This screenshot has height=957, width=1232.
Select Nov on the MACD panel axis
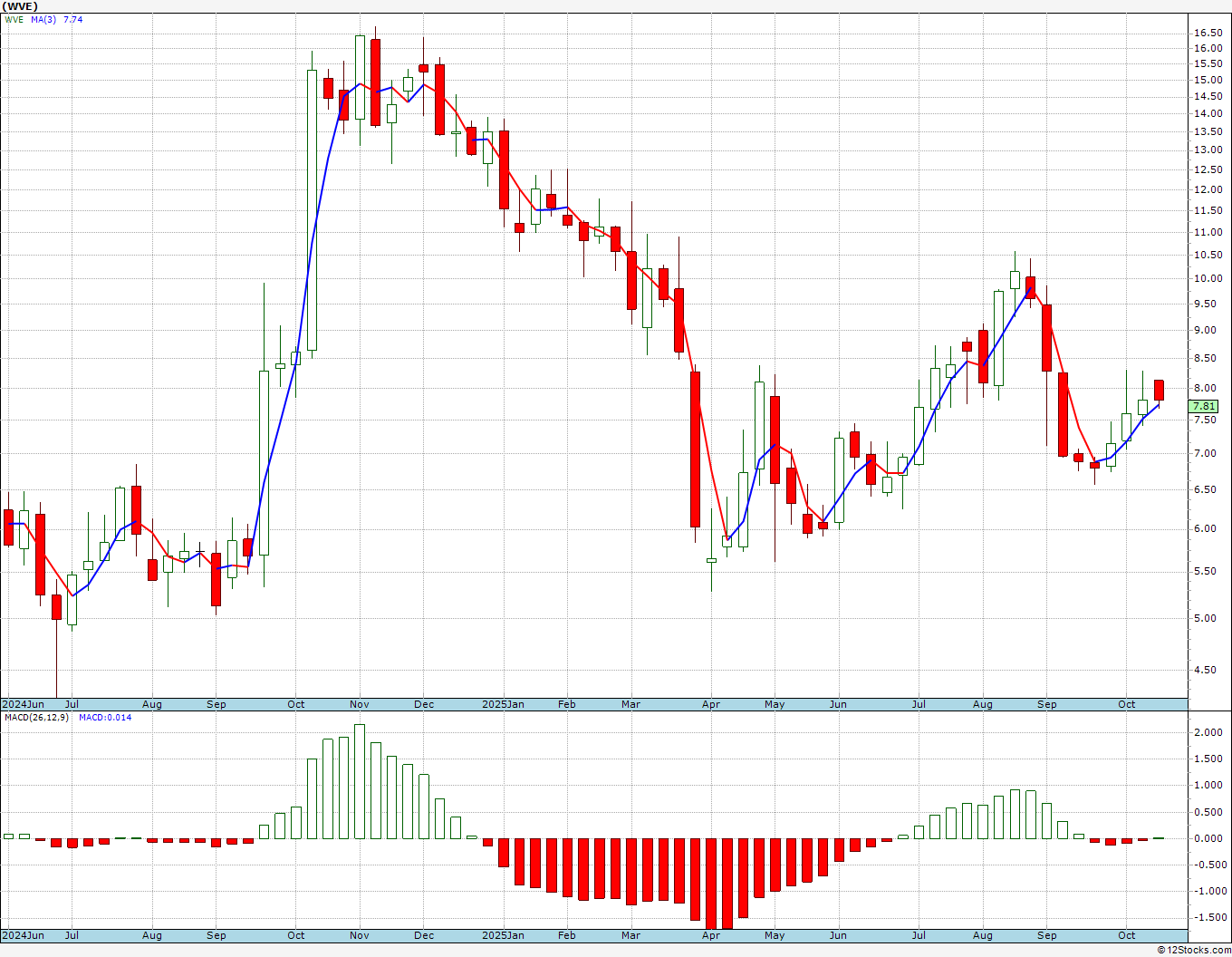(x=360, y=935)
